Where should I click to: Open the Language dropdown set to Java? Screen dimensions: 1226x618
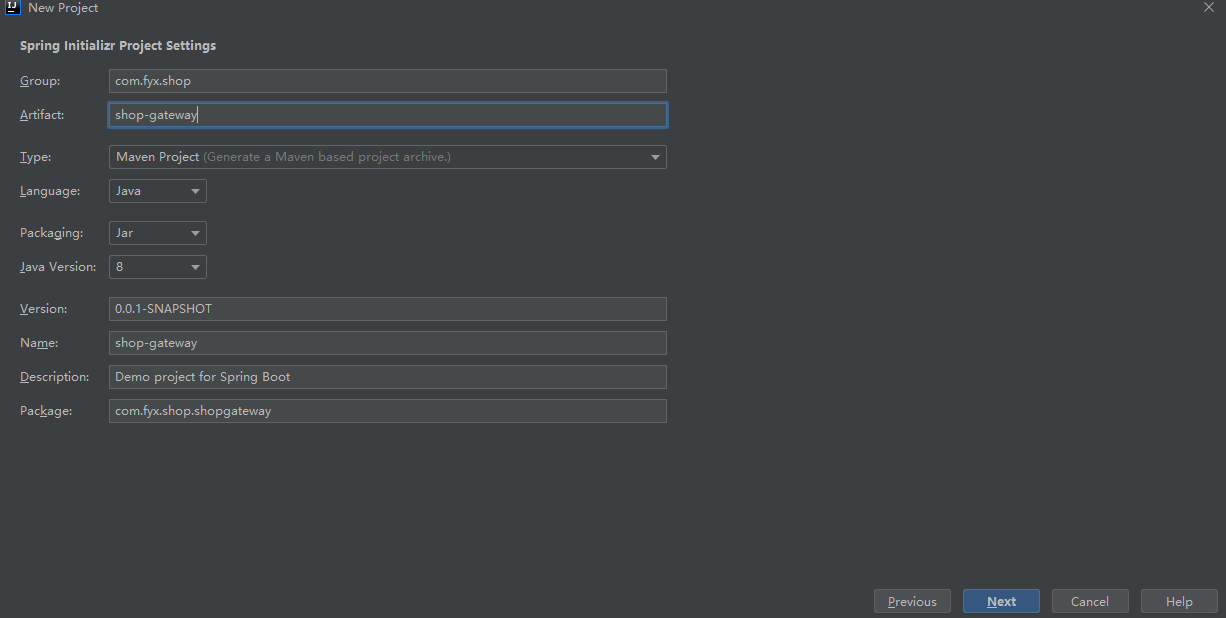pos(158,191)
